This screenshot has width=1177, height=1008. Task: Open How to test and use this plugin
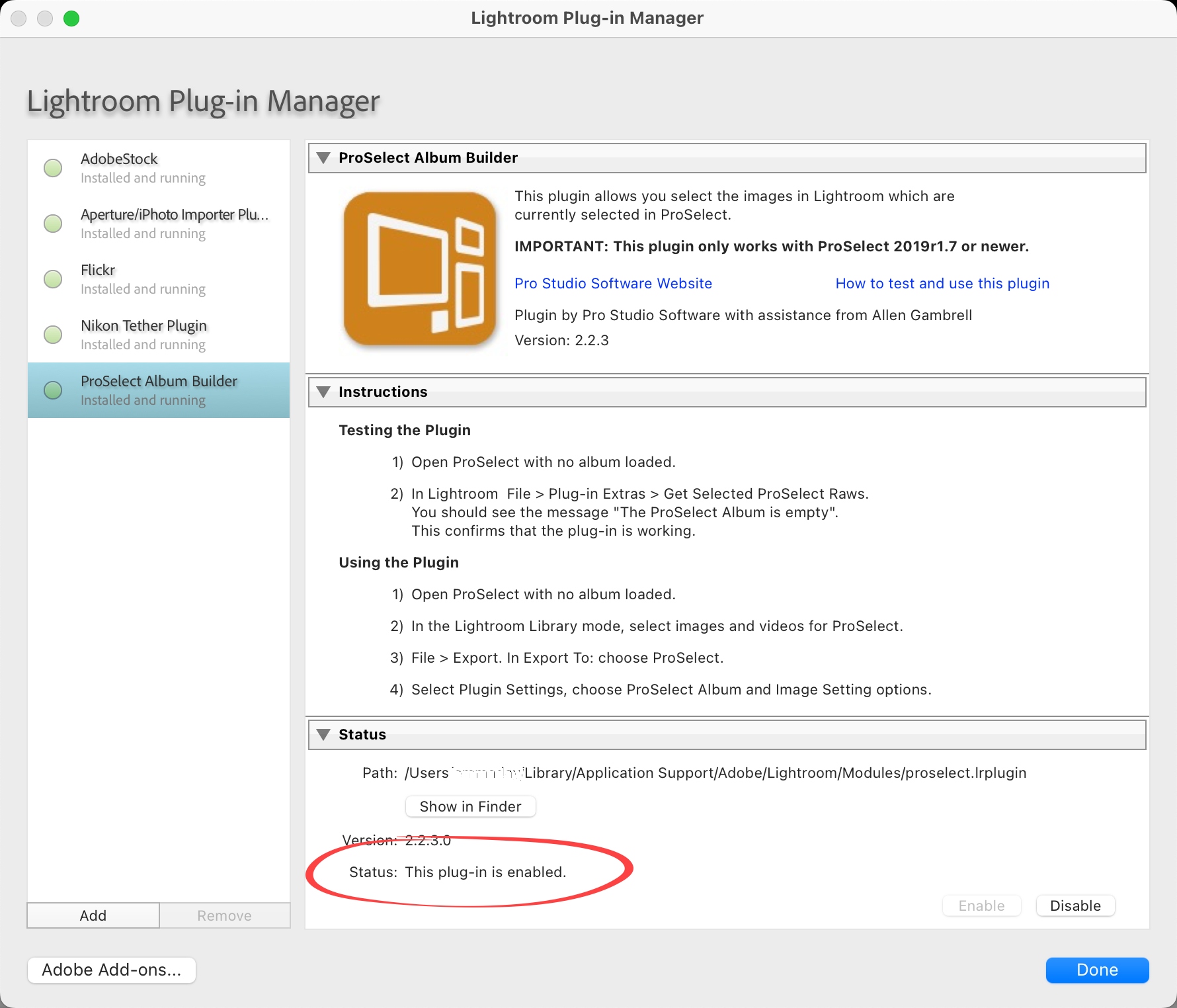point(942,284)
